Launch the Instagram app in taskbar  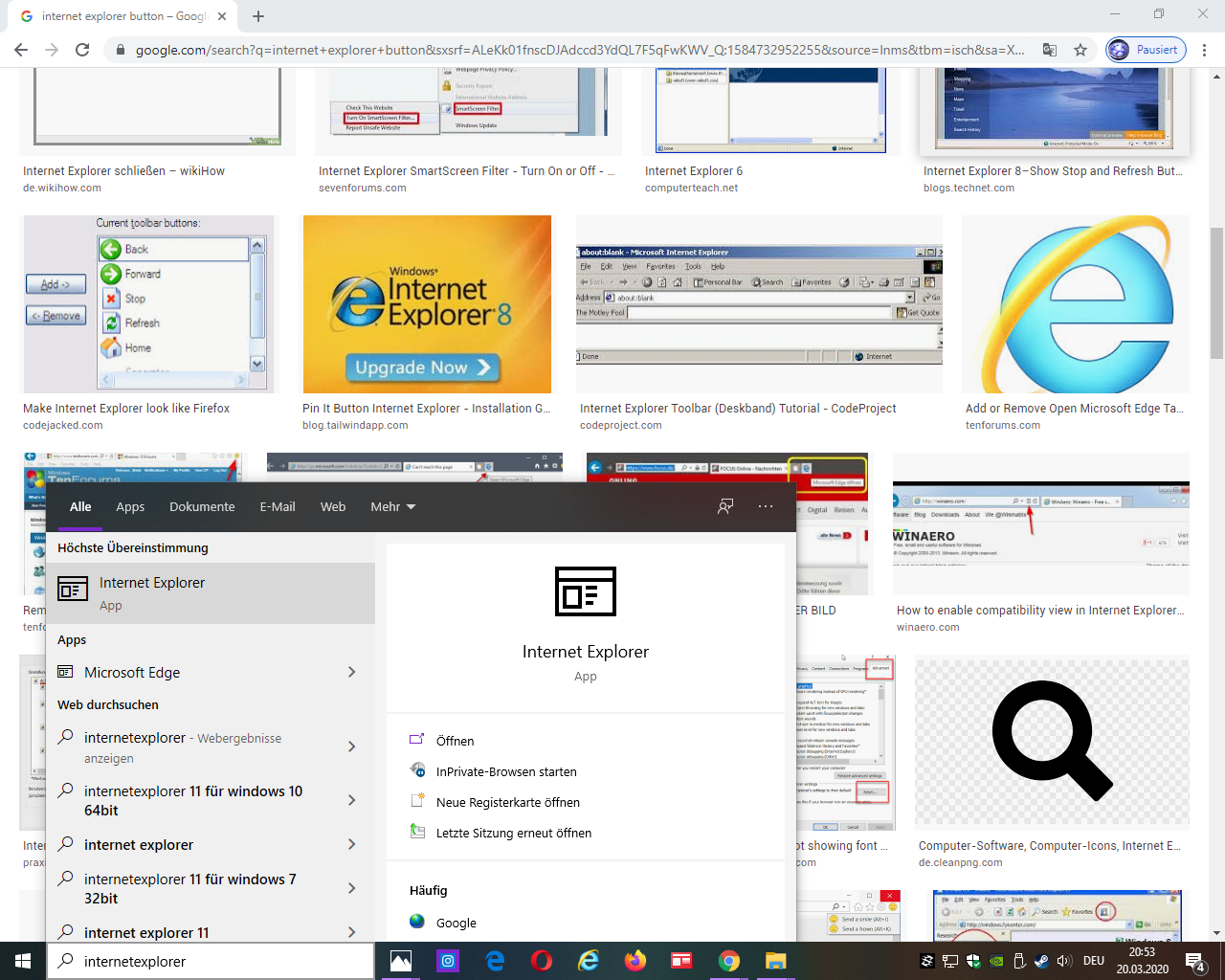click(x=448, y=961)
